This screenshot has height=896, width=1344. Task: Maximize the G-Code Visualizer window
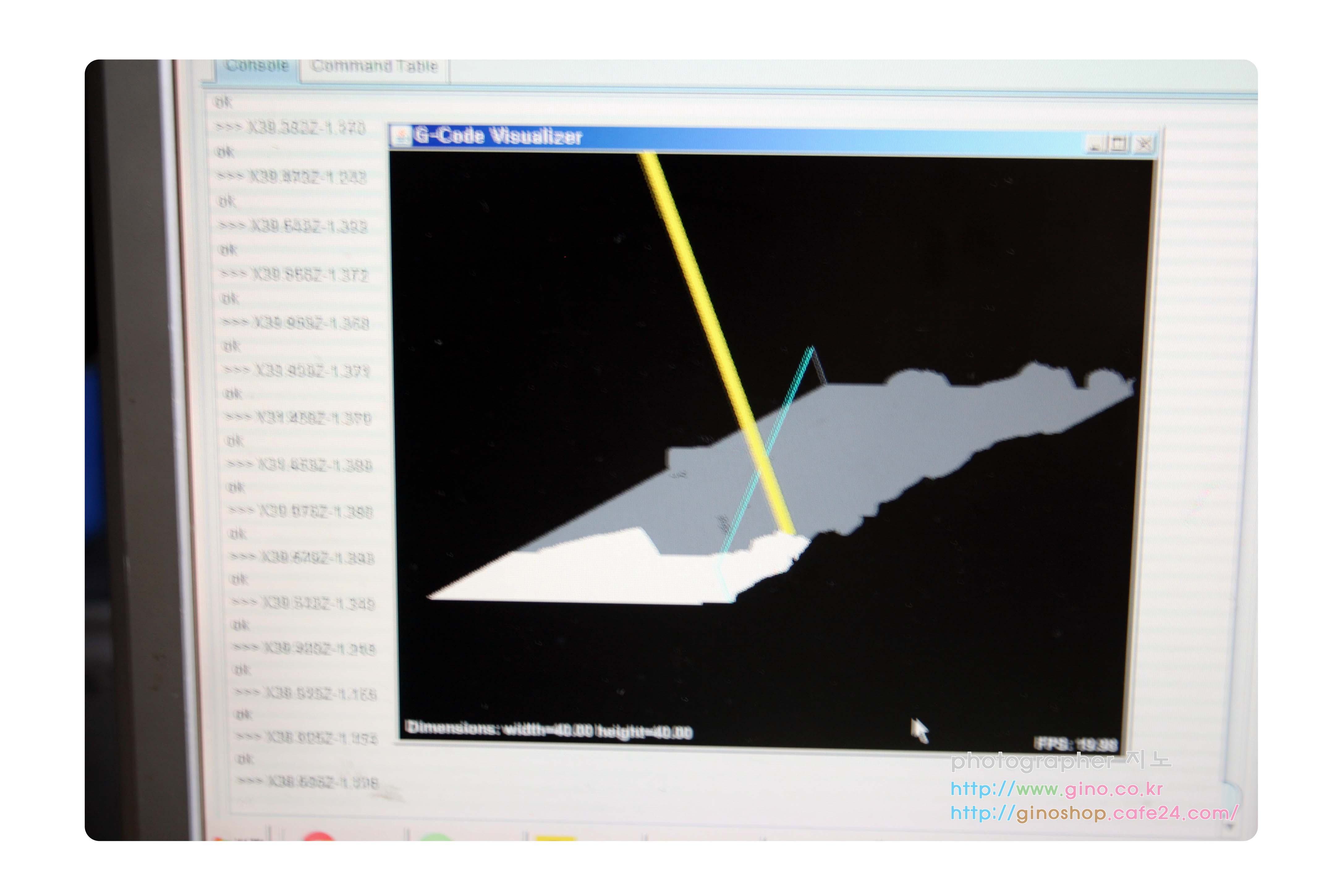pyautogui.click(x=1119, y=144)
